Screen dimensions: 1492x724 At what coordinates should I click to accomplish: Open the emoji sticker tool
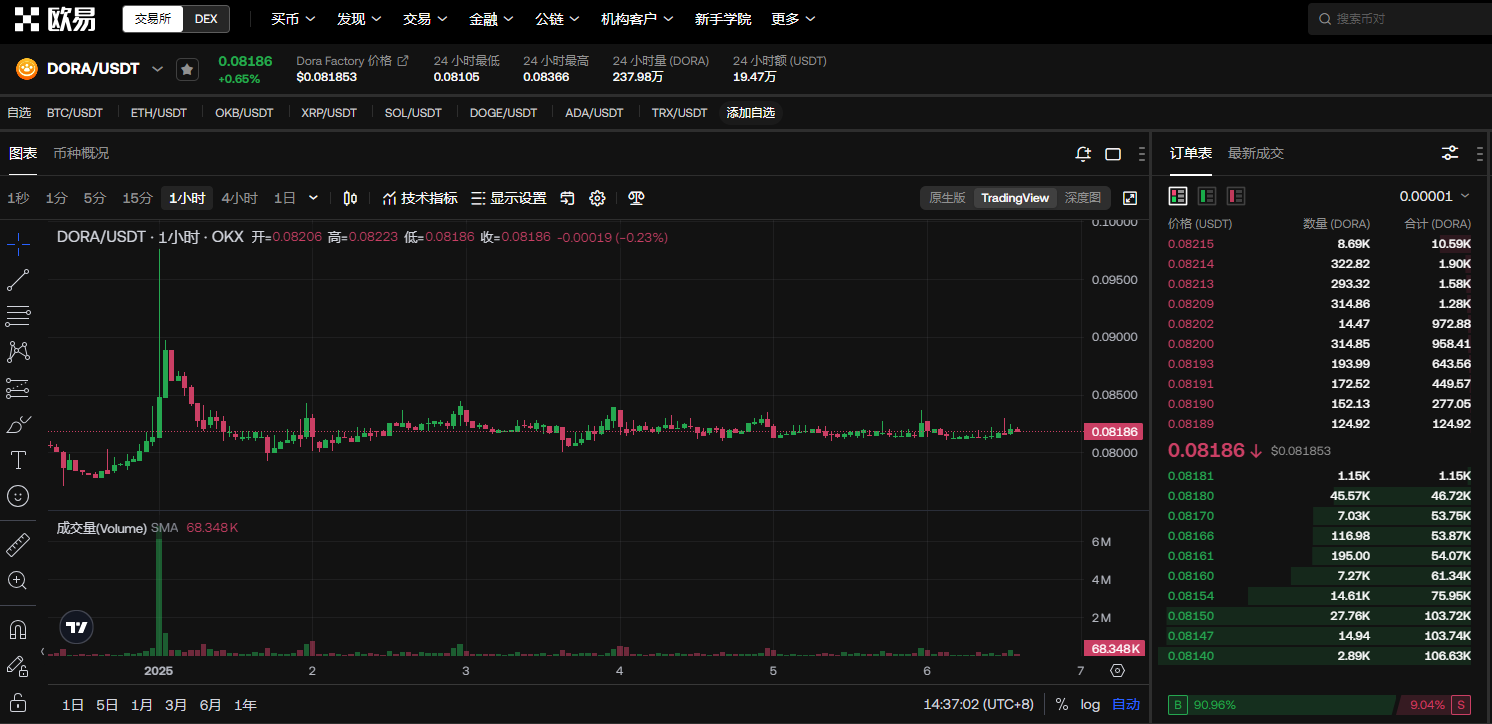click(x=18, y=496)
